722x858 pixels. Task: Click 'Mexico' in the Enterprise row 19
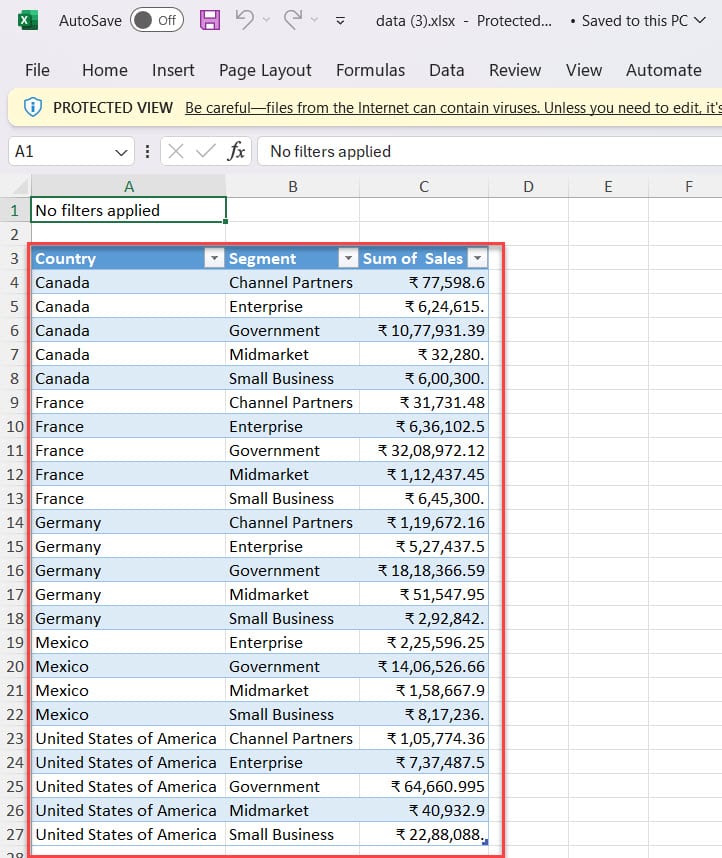click(62, 642)
